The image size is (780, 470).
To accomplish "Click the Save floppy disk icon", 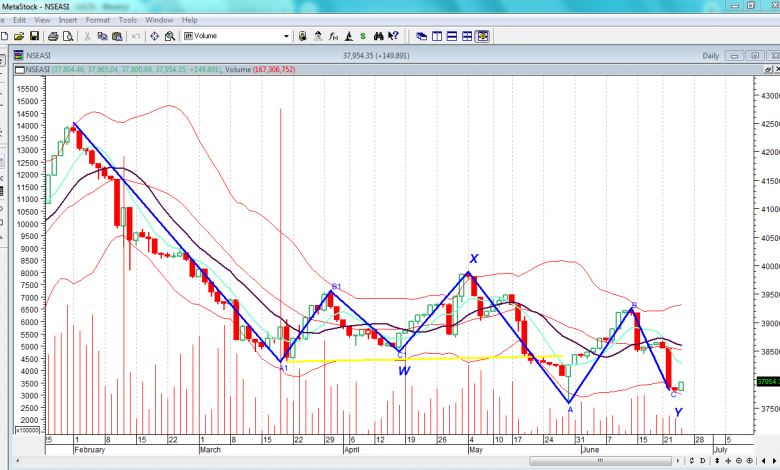I will 34,36.
